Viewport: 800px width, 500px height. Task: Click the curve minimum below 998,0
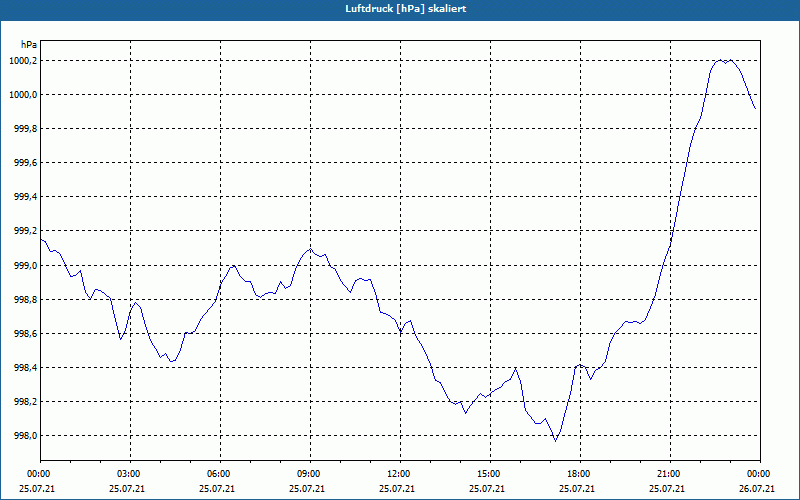pyautogui.click(x=556, y=441)
